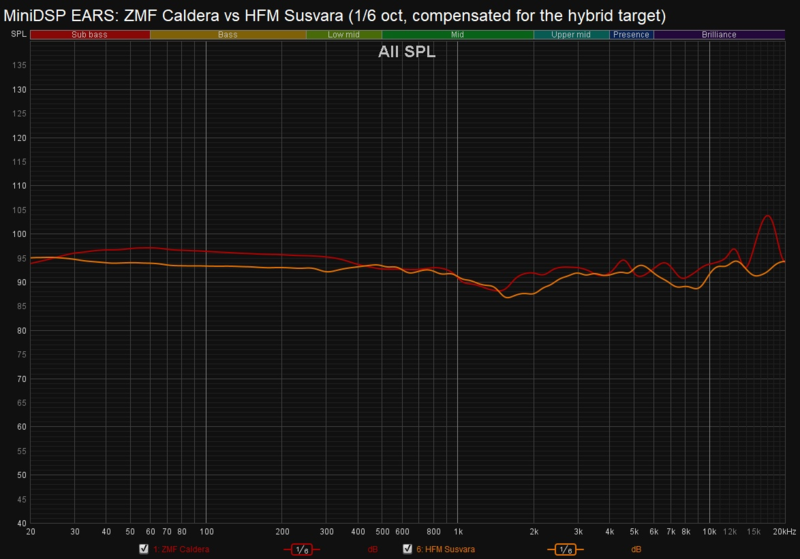Image resolution: width=800 pixels, height=559 pixels.
Task: Click the All SPL graph title
Action: click(406, 53)
